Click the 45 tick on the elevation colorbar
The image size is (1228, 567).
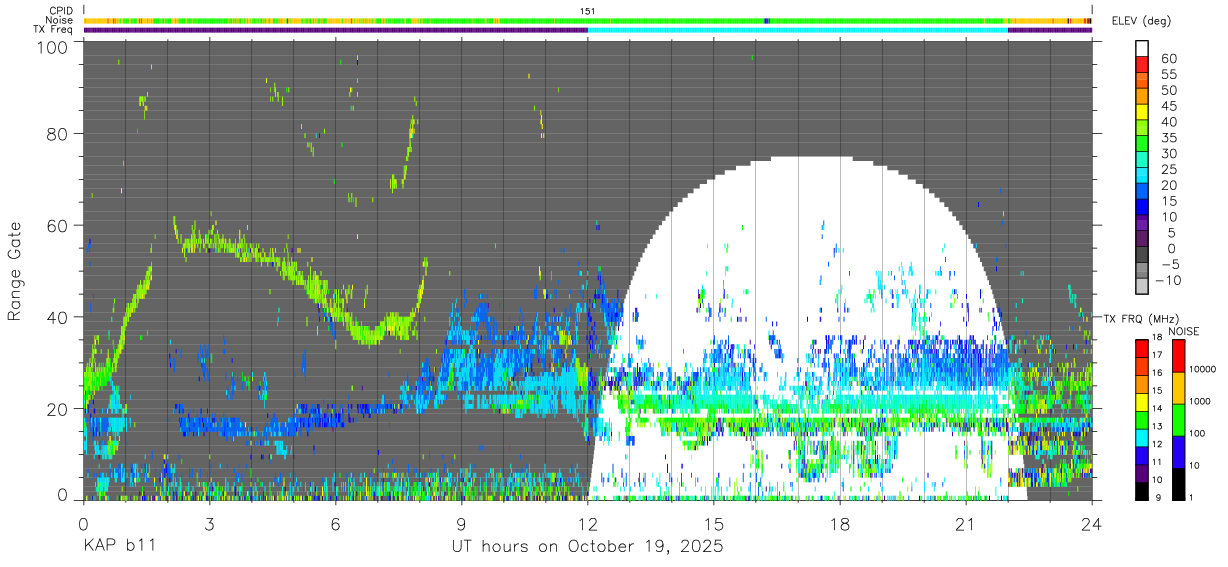click(1167, 106)
